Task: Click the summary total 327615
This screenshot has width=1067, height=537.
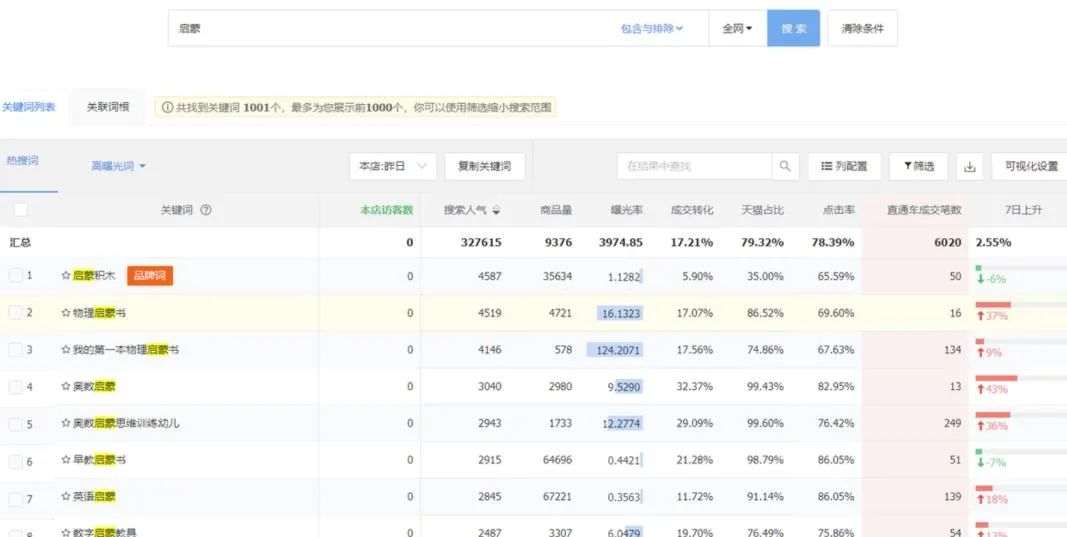Action: pos(481,242)
